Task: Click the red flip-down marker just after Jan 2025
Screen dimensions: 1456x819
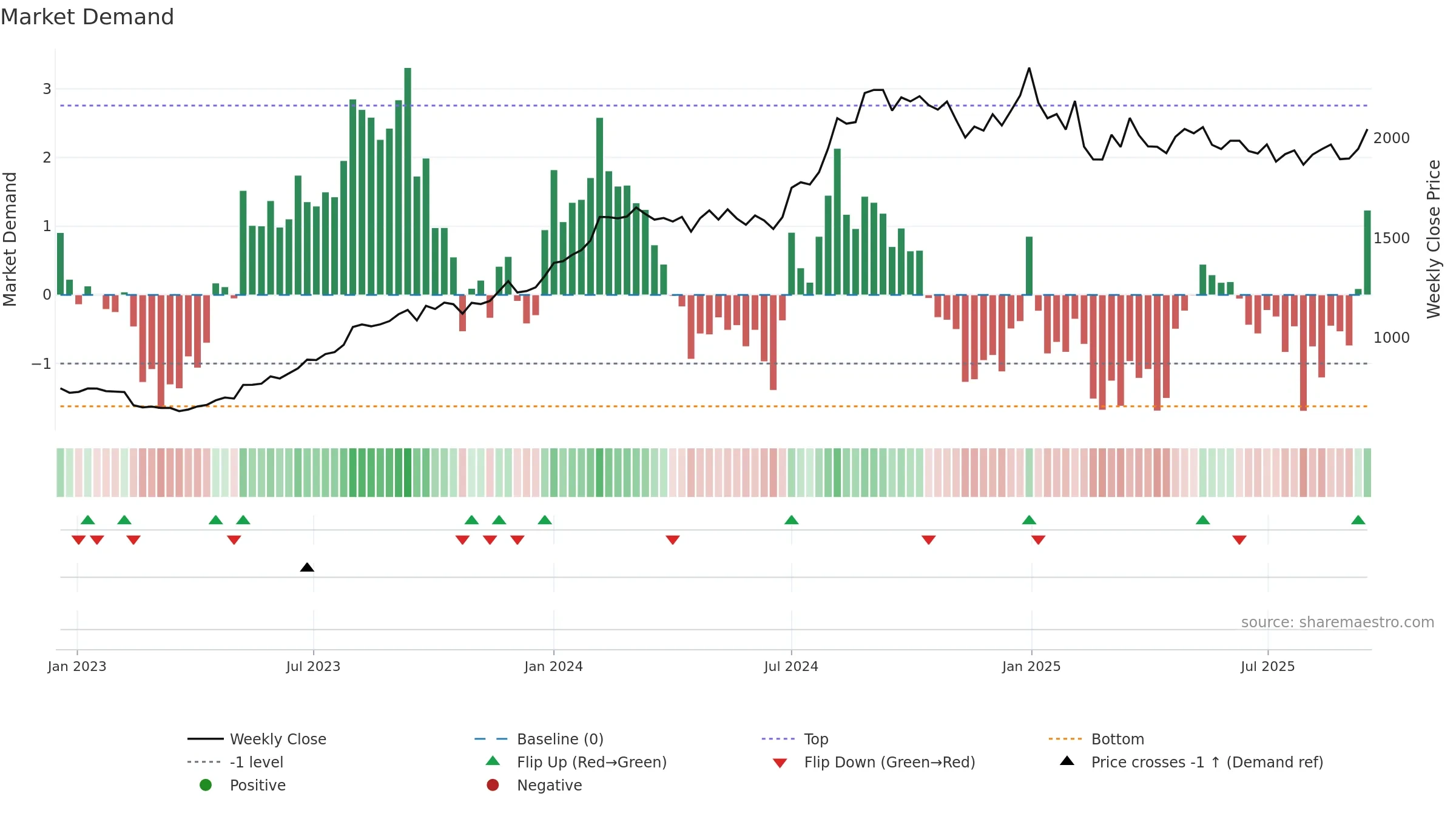Action: pos(1038,540)
